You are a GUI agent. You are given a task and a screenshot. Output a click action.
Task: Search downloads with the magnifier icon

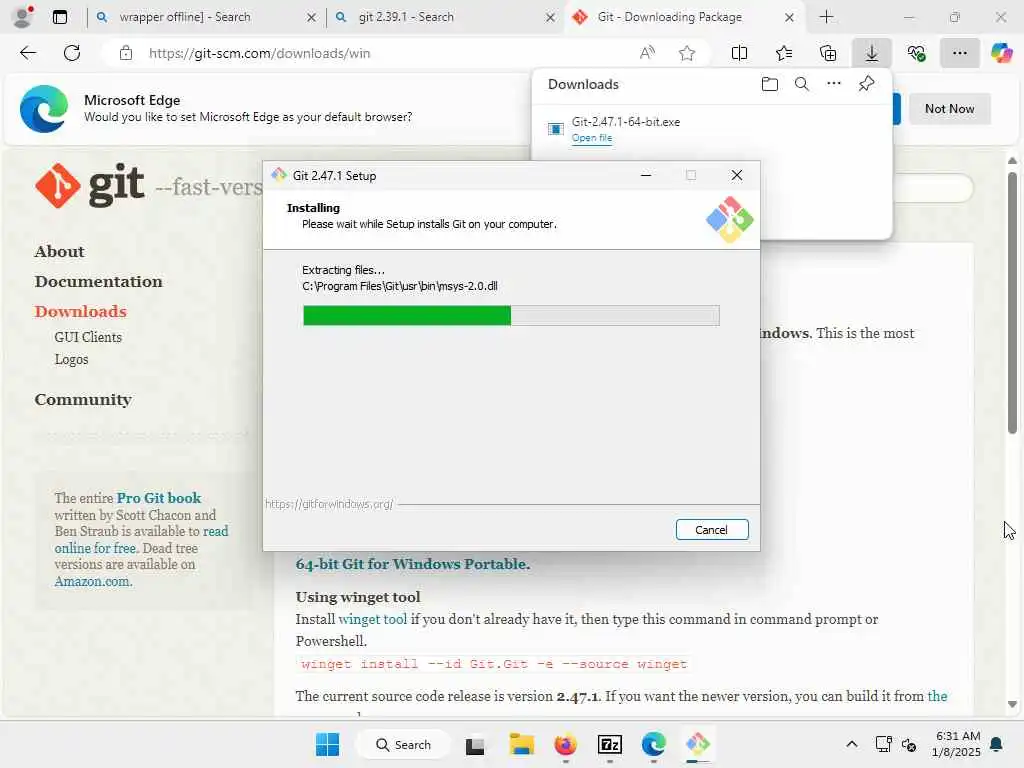click(x=802, y=84)
